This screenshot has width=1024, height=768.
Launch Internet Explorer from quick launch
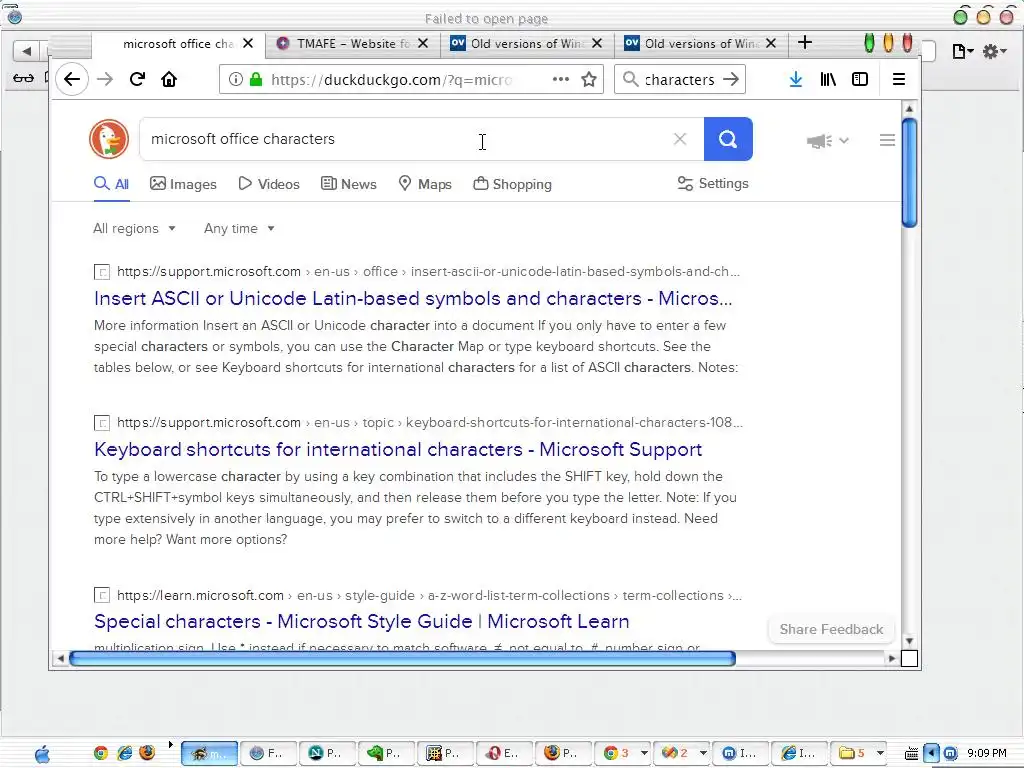[x=124, y=754]
